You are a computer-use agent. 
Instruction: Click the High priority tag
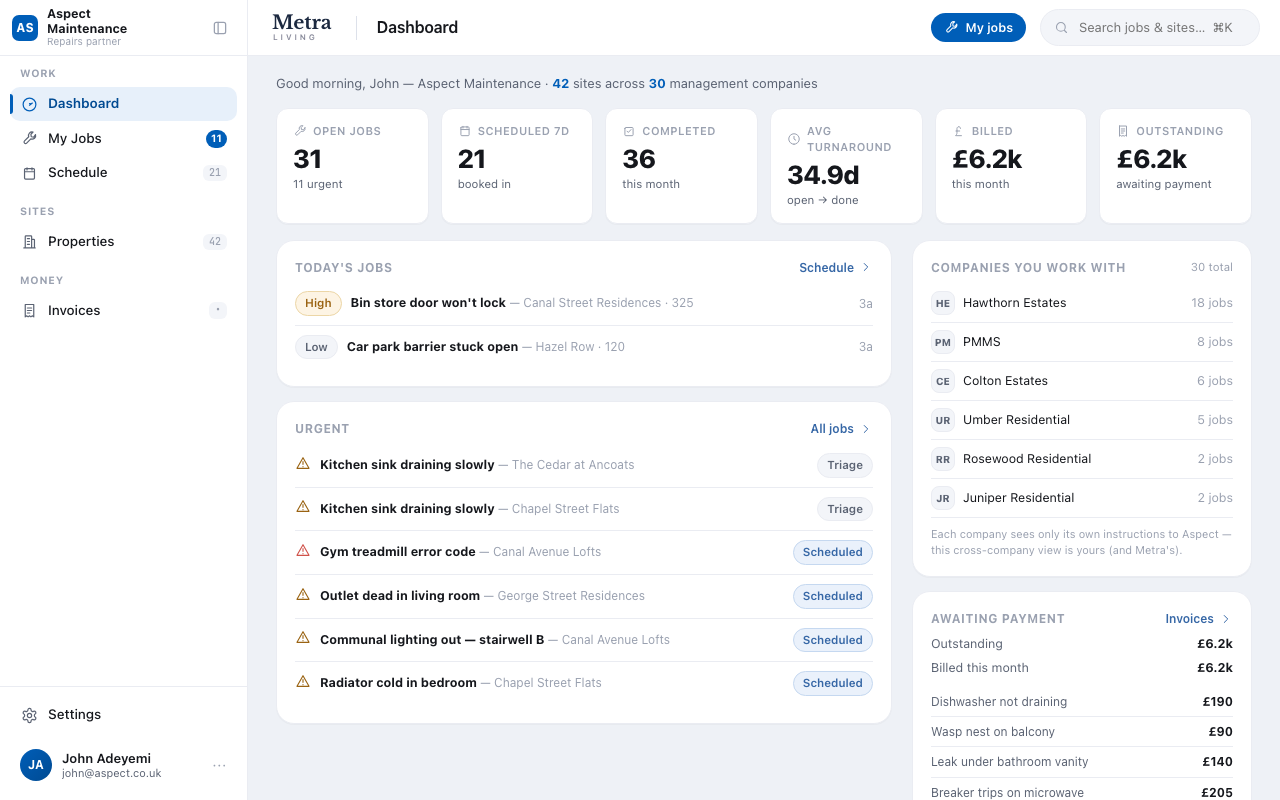(x=318, y=303)
